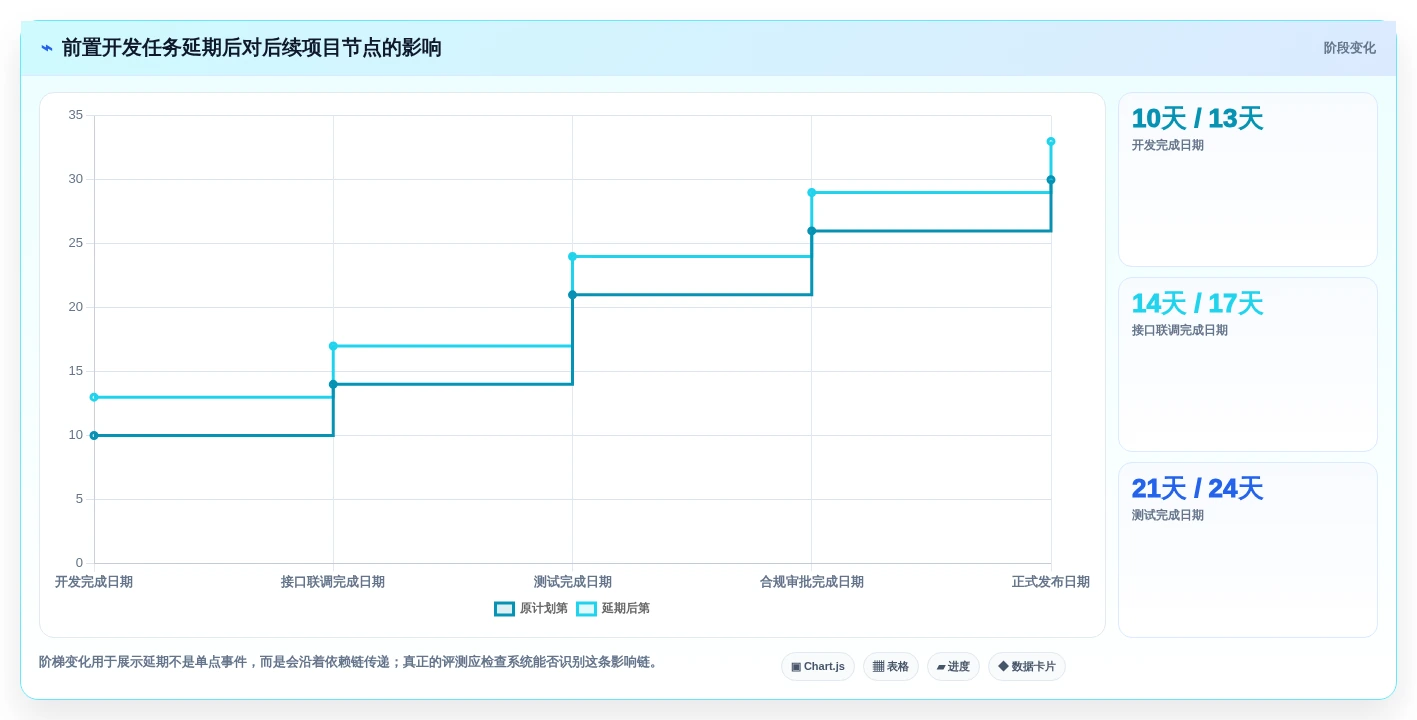Click the 合规审批完成日期 x-axis label

[x=811, y=582]
